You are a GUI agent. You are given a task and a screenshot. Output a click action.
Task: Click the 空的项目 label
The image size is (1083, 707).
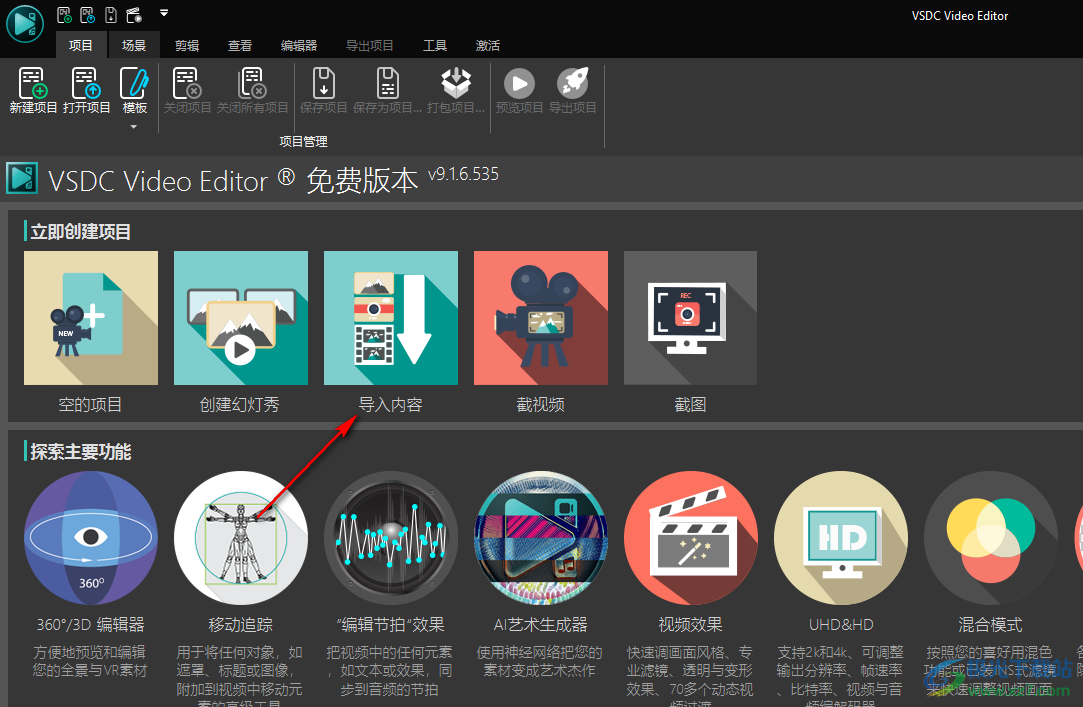coord(90,405)
